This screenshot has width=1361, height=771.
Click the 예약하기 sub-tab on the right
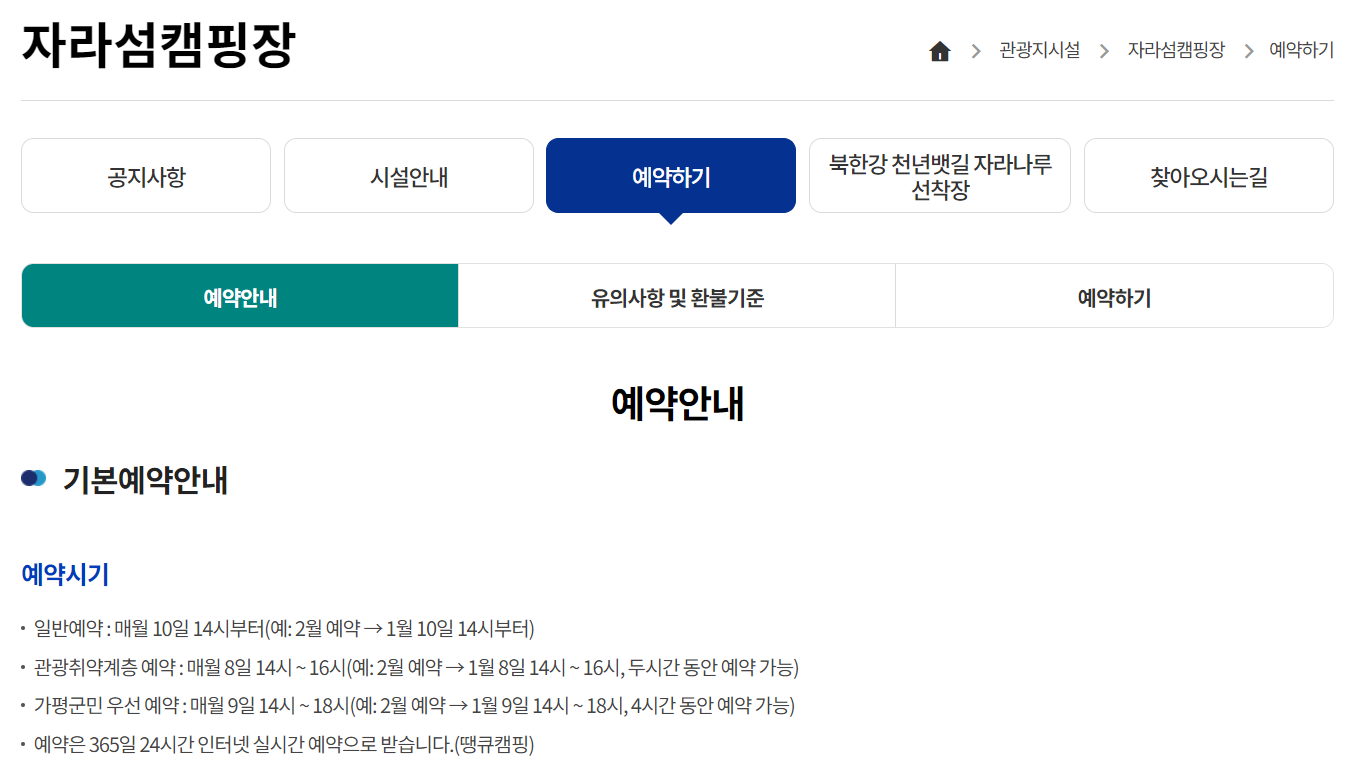[x=1114, y=295]
